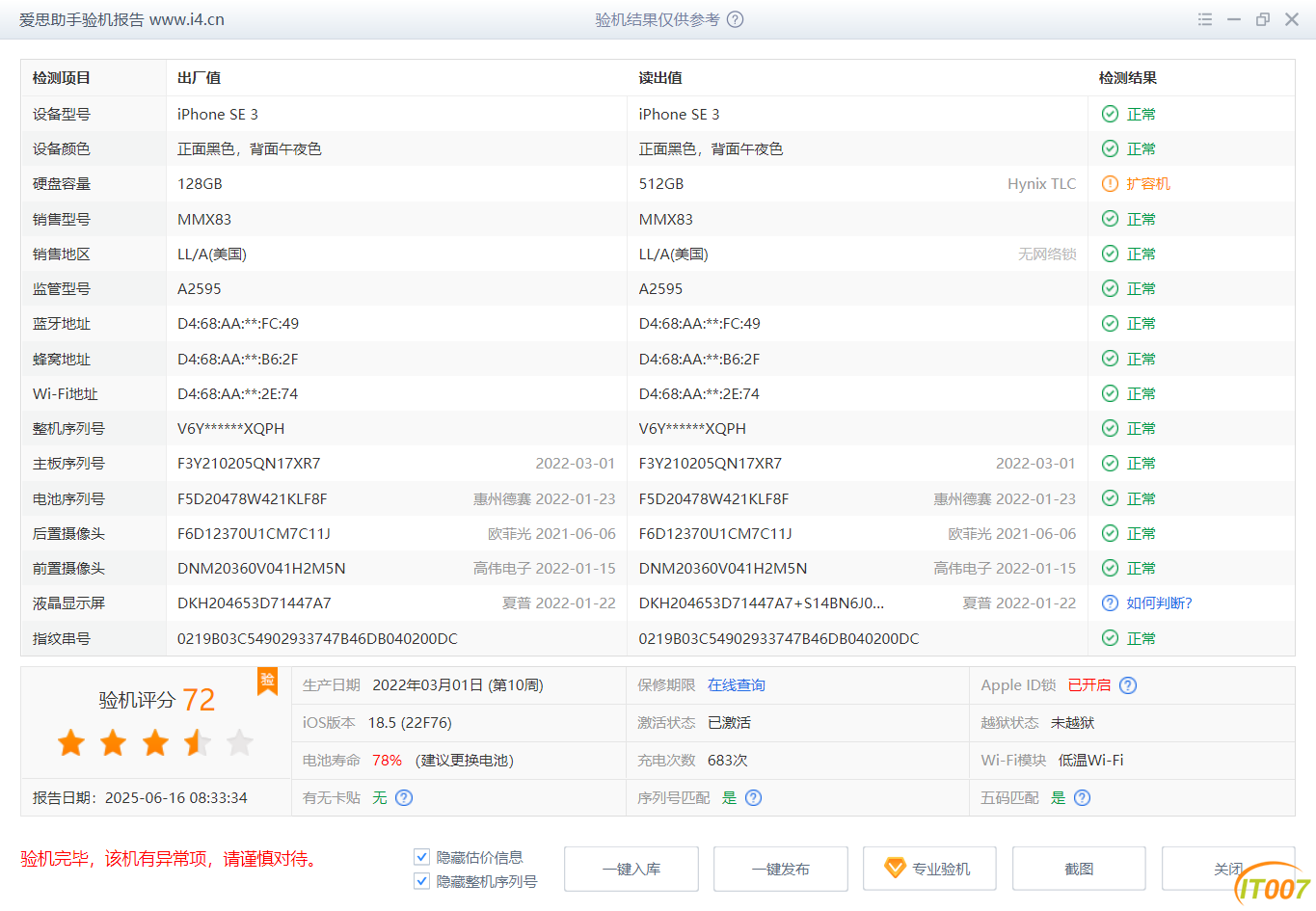The width and height of the screenshot is (1316, 911).
Task: Click factory regulatory model A2595
Action: [200, 288]
